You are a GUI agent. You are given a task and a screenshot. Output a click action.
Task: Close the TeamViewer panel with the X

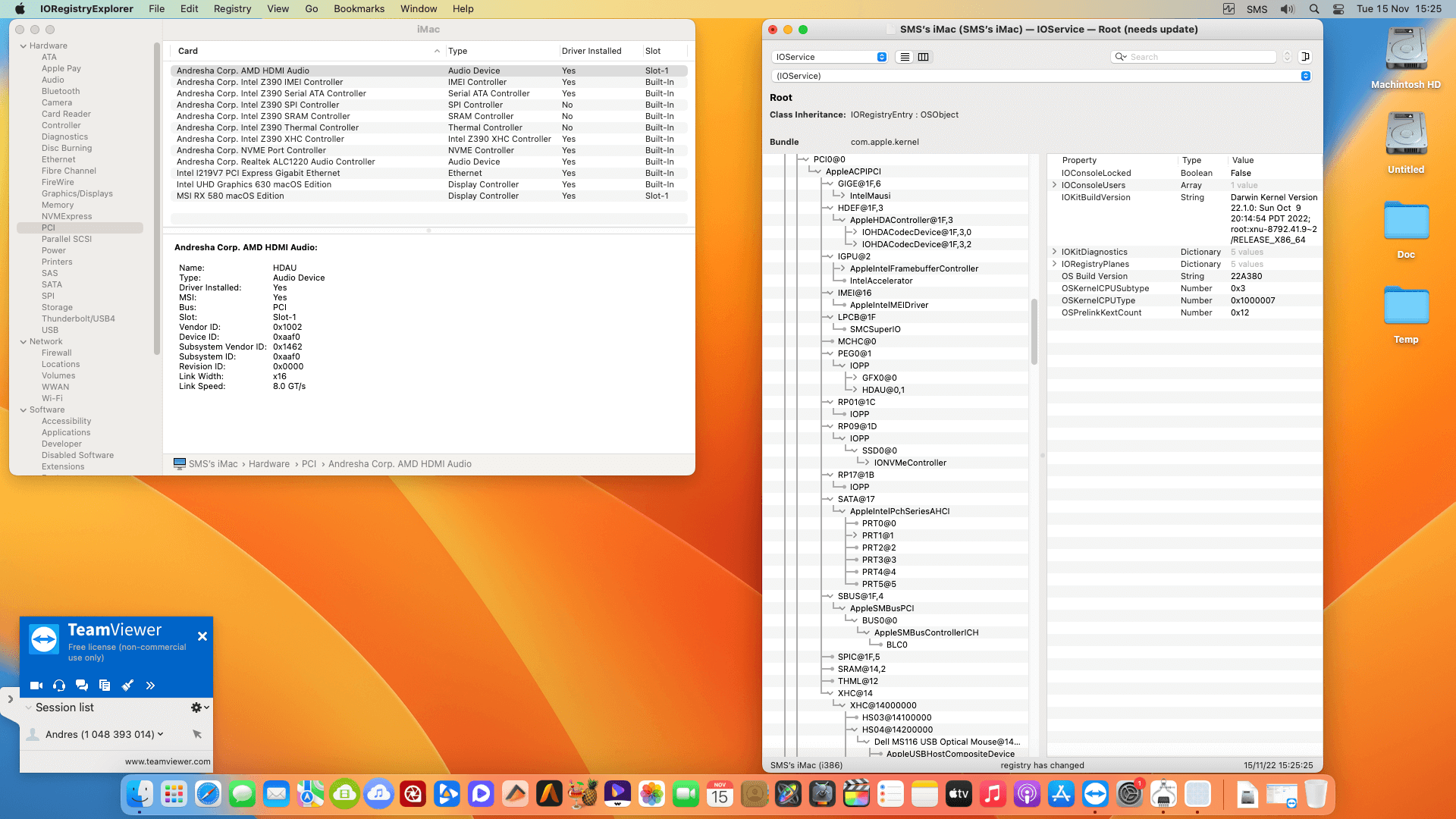point(202,636)
